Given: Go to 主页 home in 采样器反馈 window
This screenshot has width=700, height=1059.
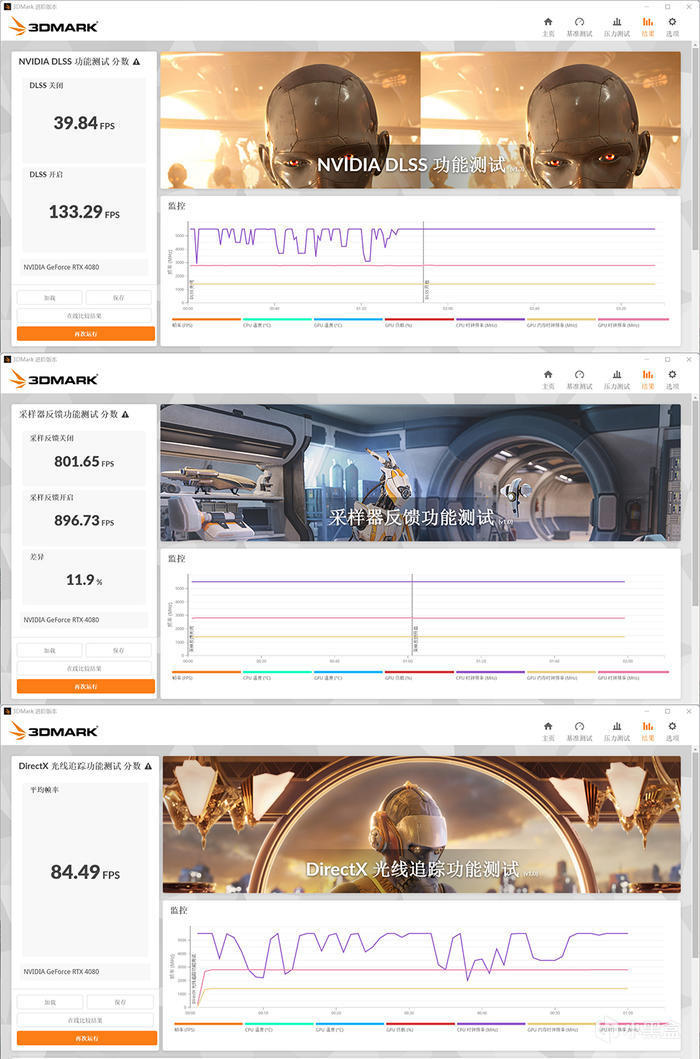Looking at the screenshot, I should (548, 380).
